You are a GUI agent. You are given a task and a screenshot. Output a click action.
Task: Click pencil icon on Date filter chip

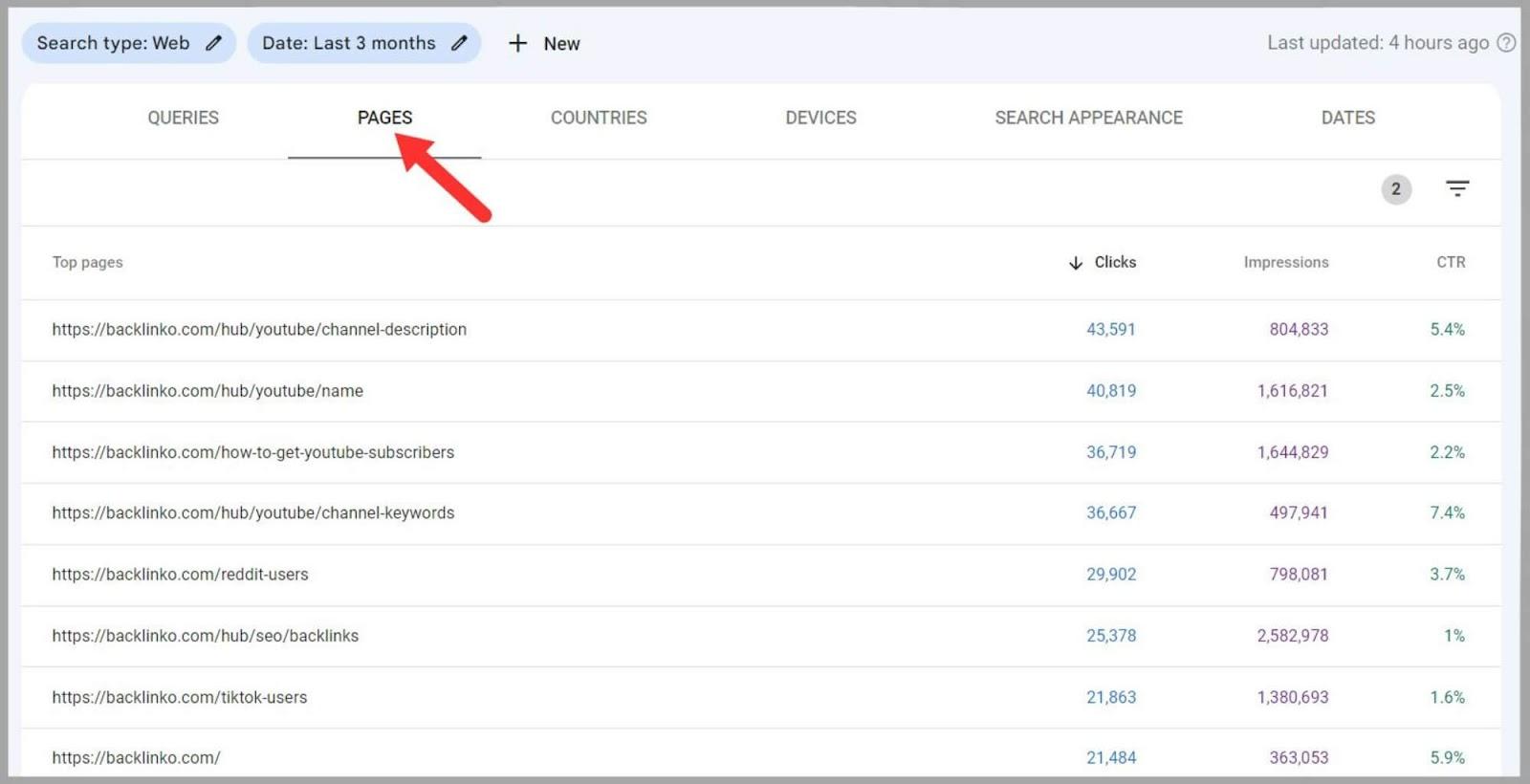[459, 44]
